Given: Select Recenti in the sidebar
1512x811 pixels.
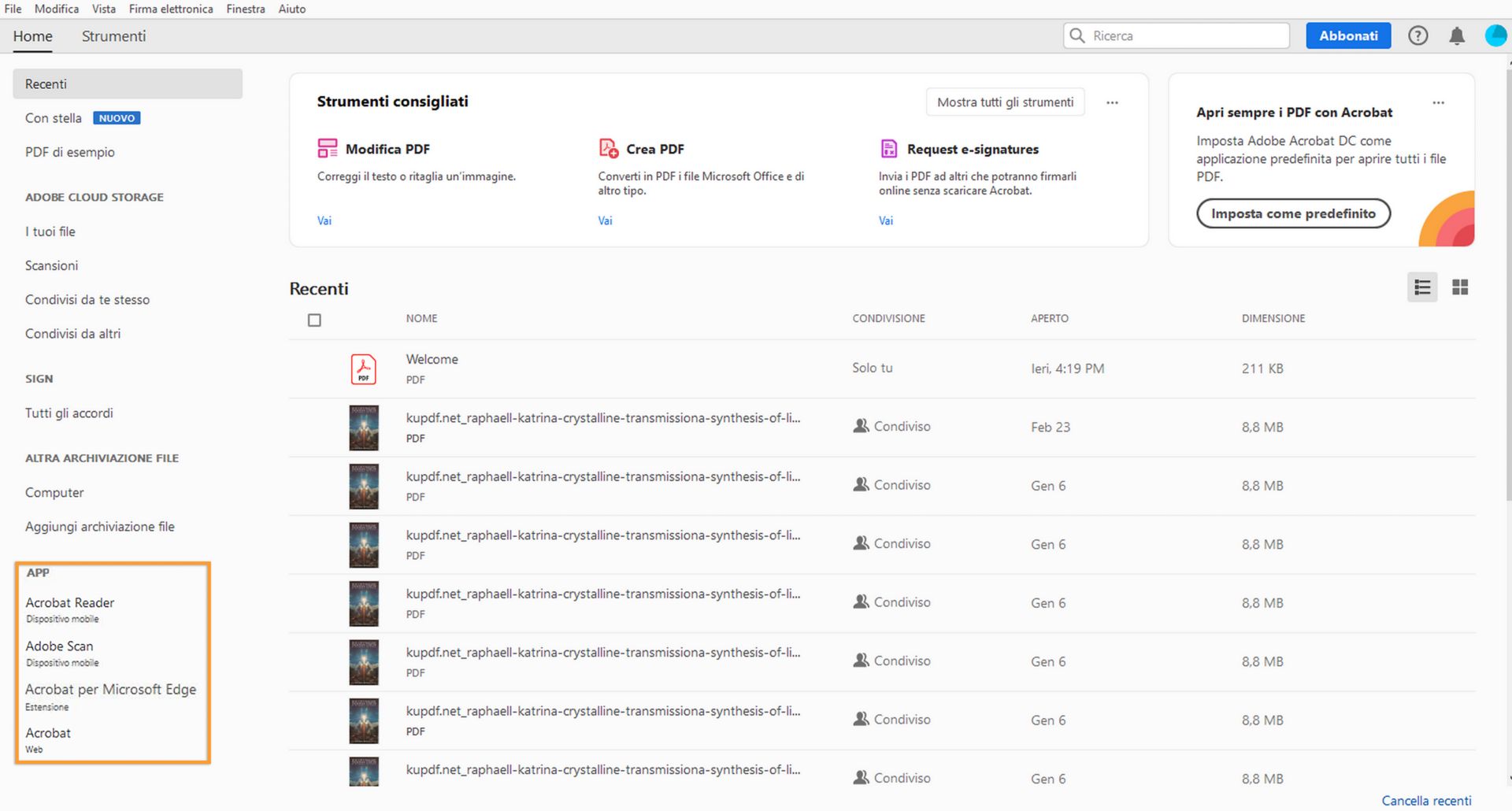Looking at the screenshot, I should click(x=128, y=83).
